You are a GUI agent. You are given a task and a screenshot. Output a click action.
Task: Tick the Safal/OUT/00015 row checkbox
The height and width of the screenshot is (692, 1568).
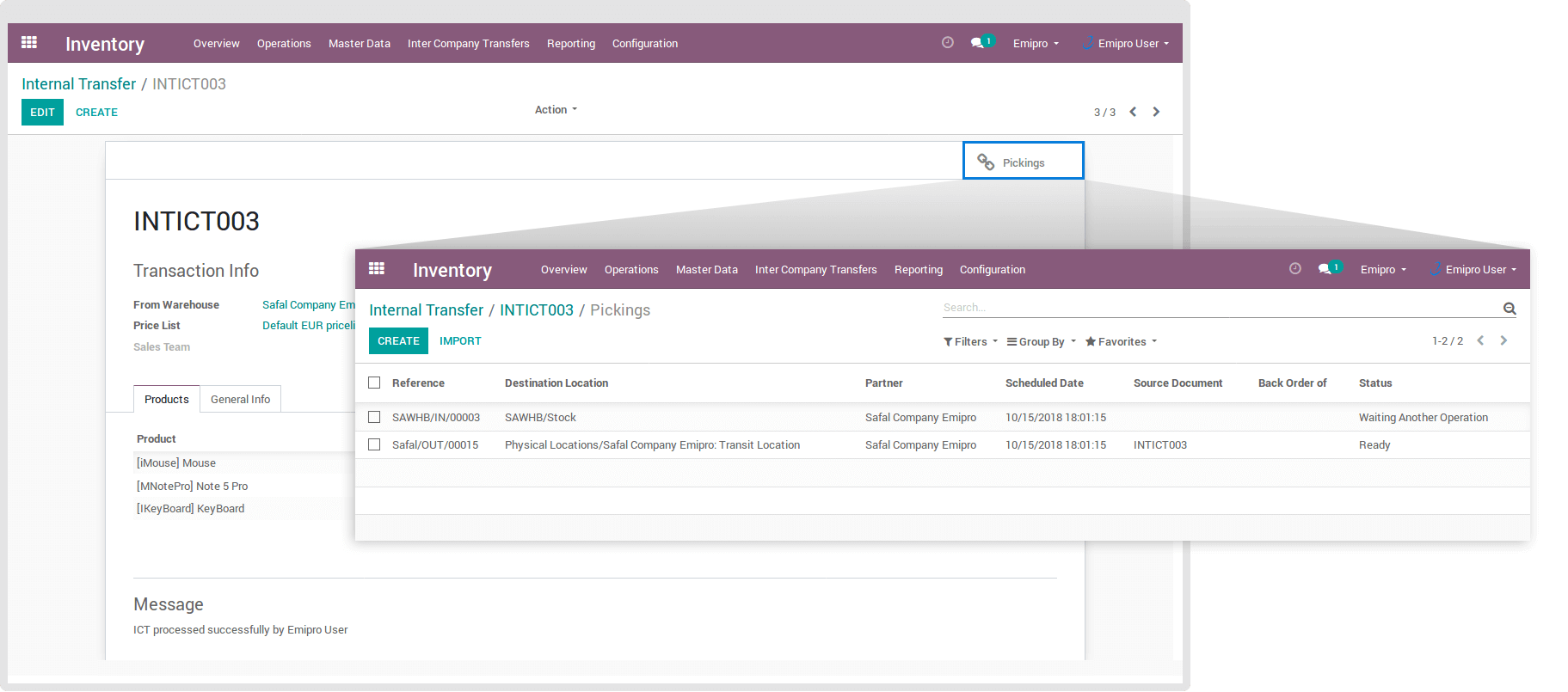(374, 444)
